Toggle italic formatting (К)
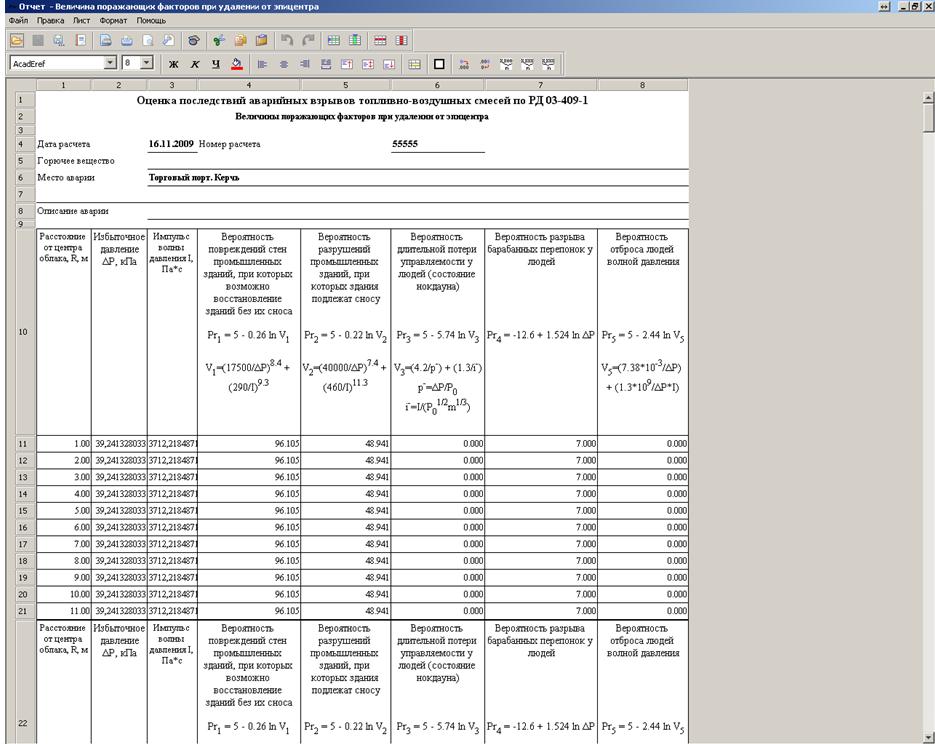935x744 pixels. (x=194, y=64)
